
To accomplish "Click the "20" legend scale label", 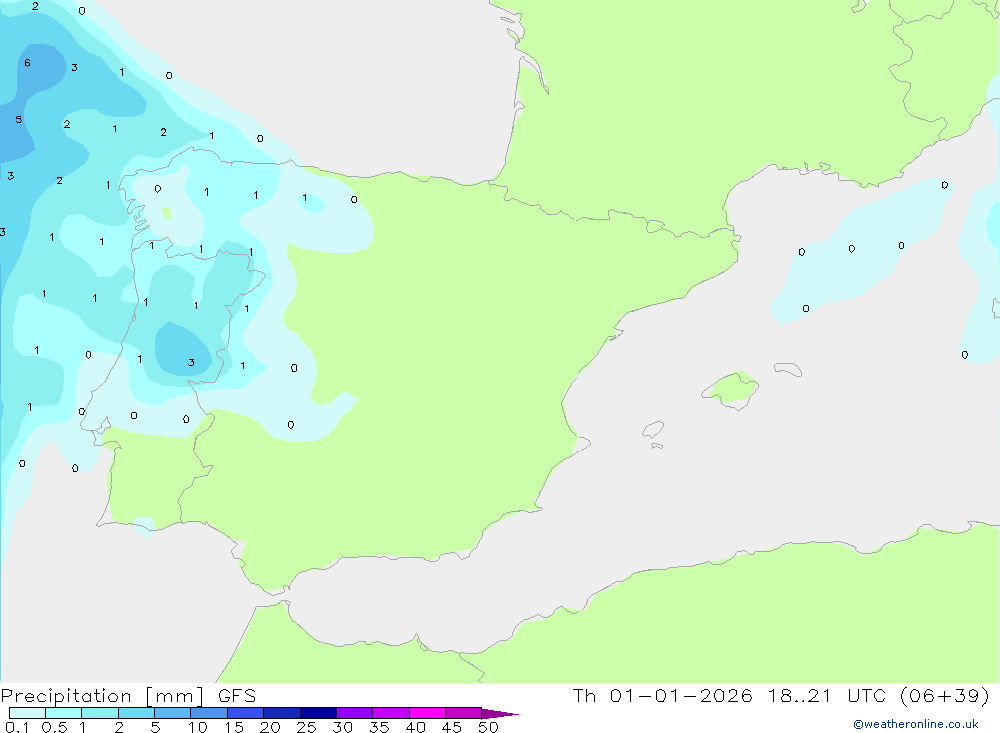I will click(x=270, y=727).
